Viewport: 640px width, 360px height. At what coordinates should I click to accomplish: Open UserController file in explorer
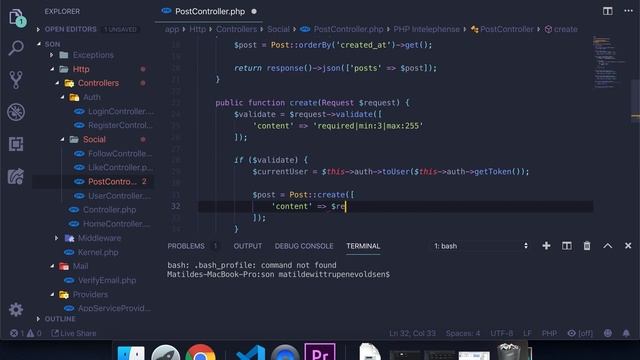click(x=119, y=196)
